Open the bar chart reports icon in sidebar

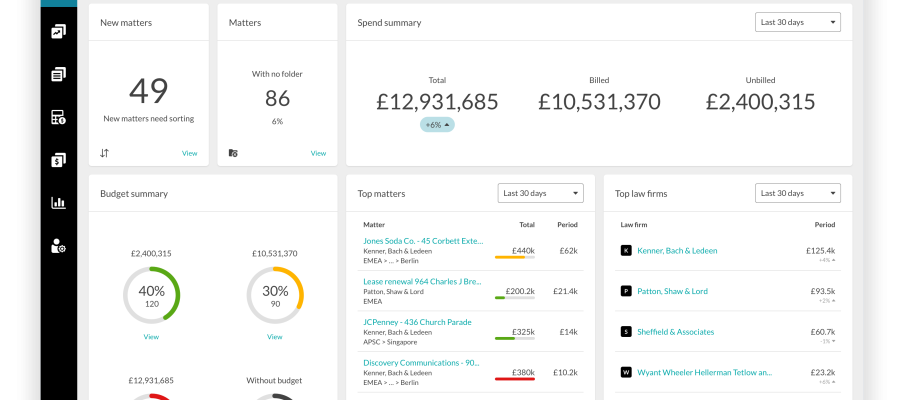58,203
